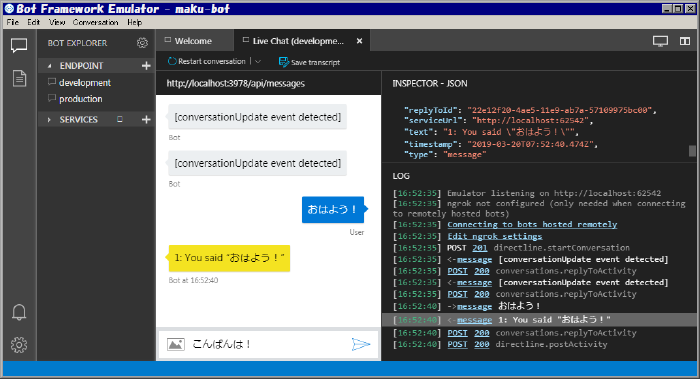
Task: Click the Inspector JSON scrollbar thumb
Action: tap(692, 151)
